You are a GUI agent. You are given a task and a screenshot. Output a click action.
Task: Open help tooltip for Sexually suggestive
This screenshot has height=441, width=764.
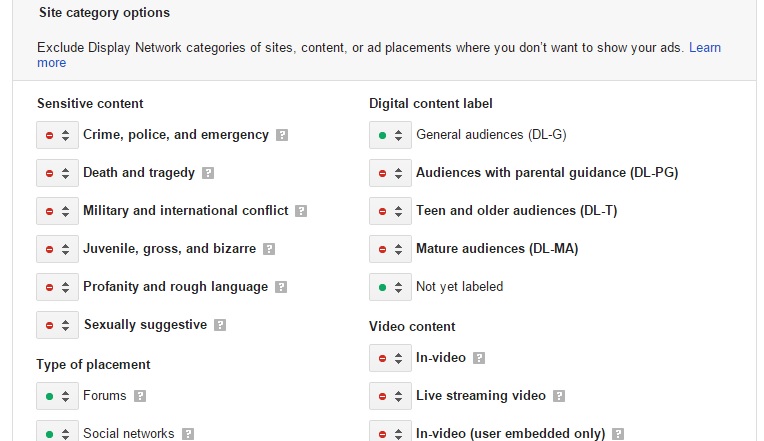click(x=220, y=325)
